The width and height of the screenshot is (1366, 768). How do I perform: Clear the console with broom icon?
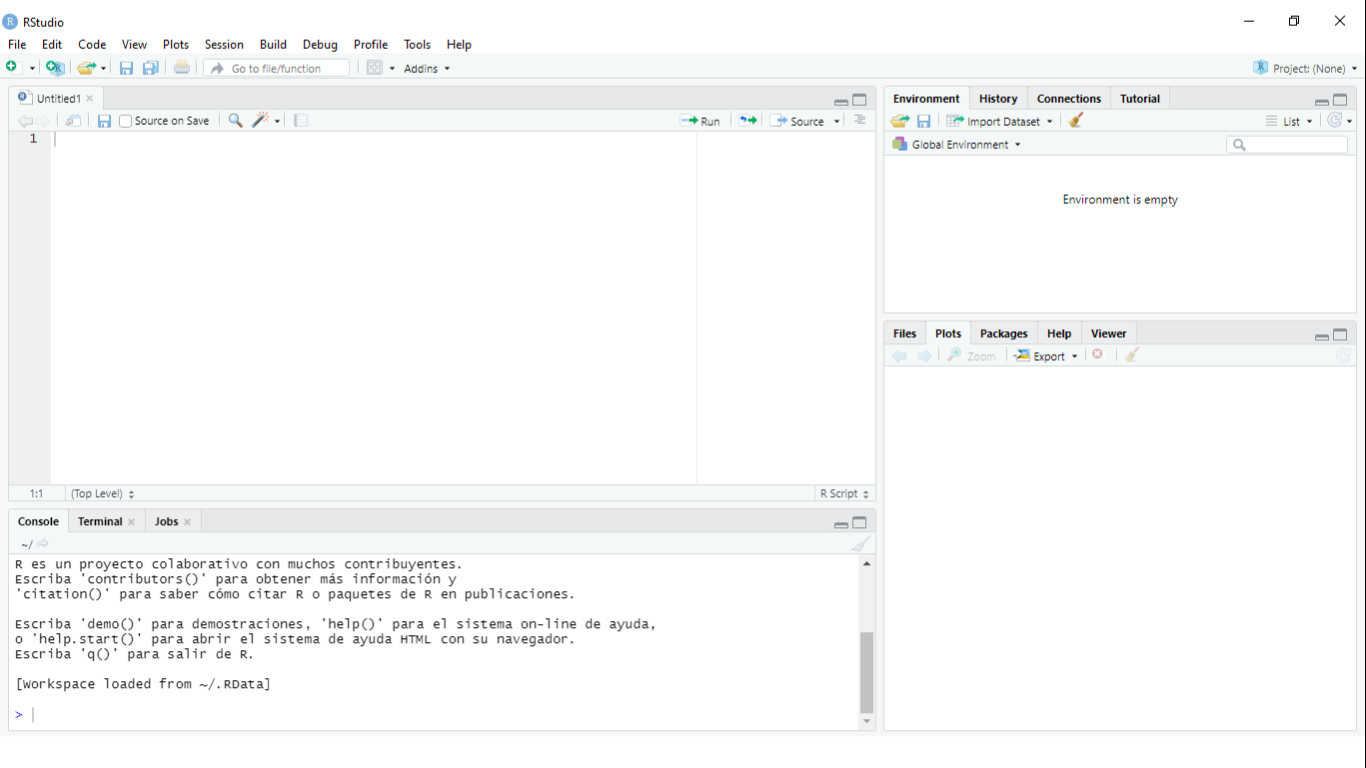click(860, 544)
